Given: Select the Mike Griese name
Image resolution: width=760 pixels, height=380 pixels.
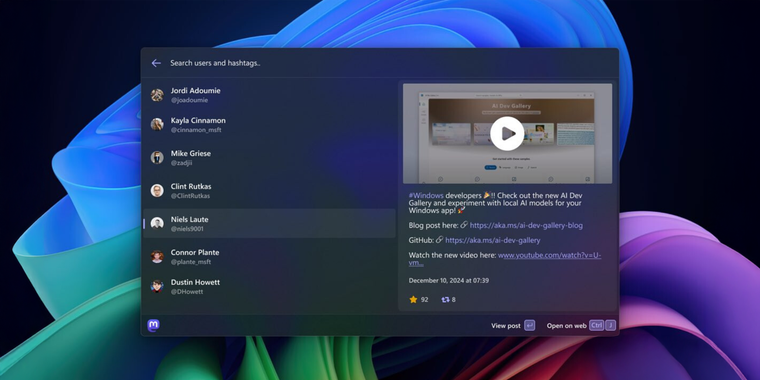Looking at the screenshot, I should [190, 154].
